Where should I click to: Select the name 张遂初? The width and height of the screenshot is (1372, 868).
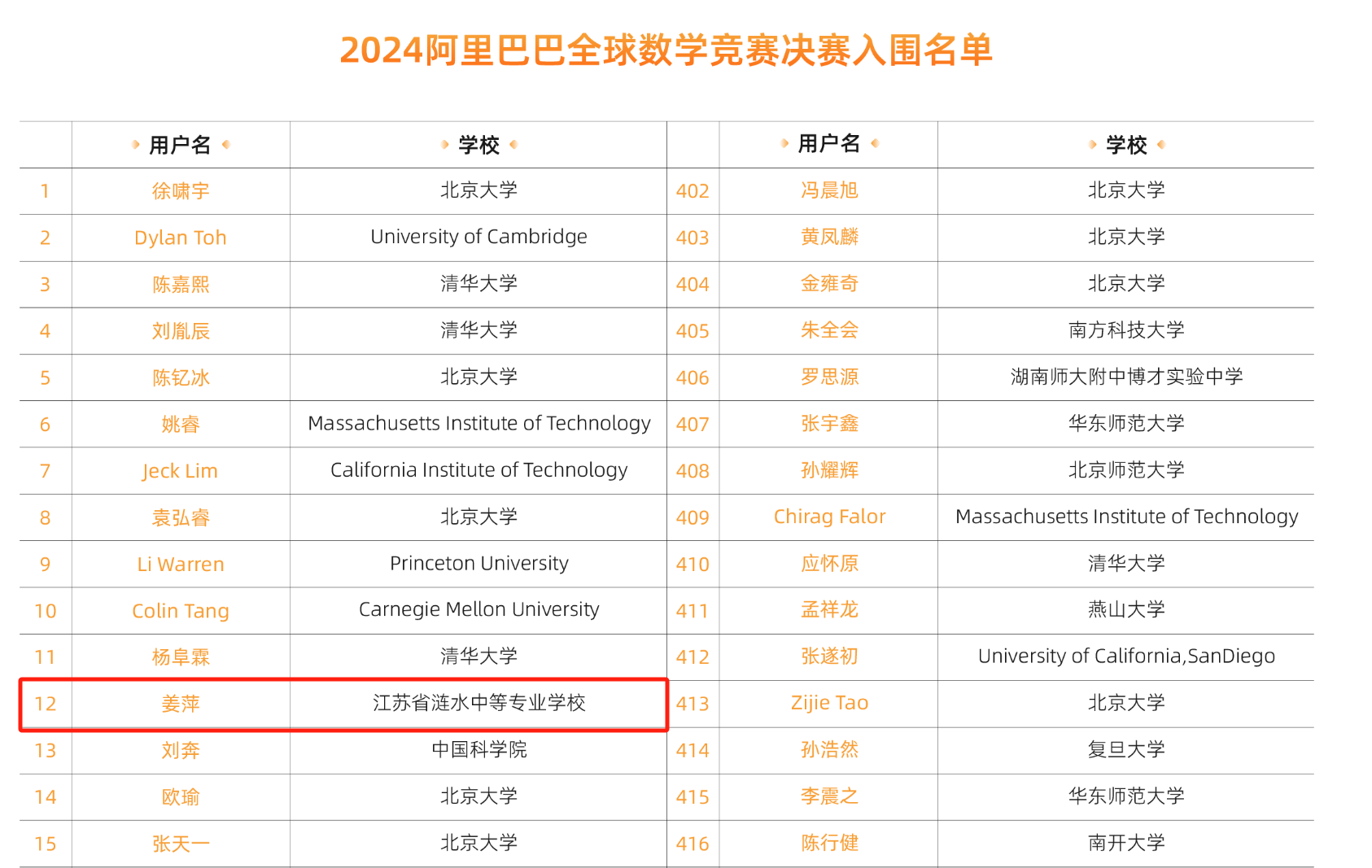click(x=829, y=656)
